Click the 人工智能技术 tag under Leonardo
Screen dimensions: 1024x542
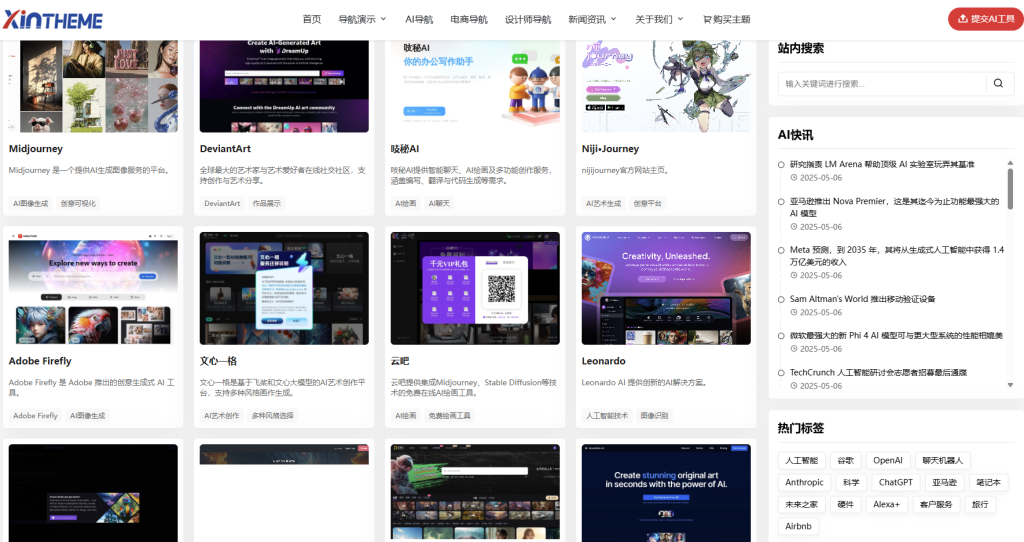tap(607, 415)
